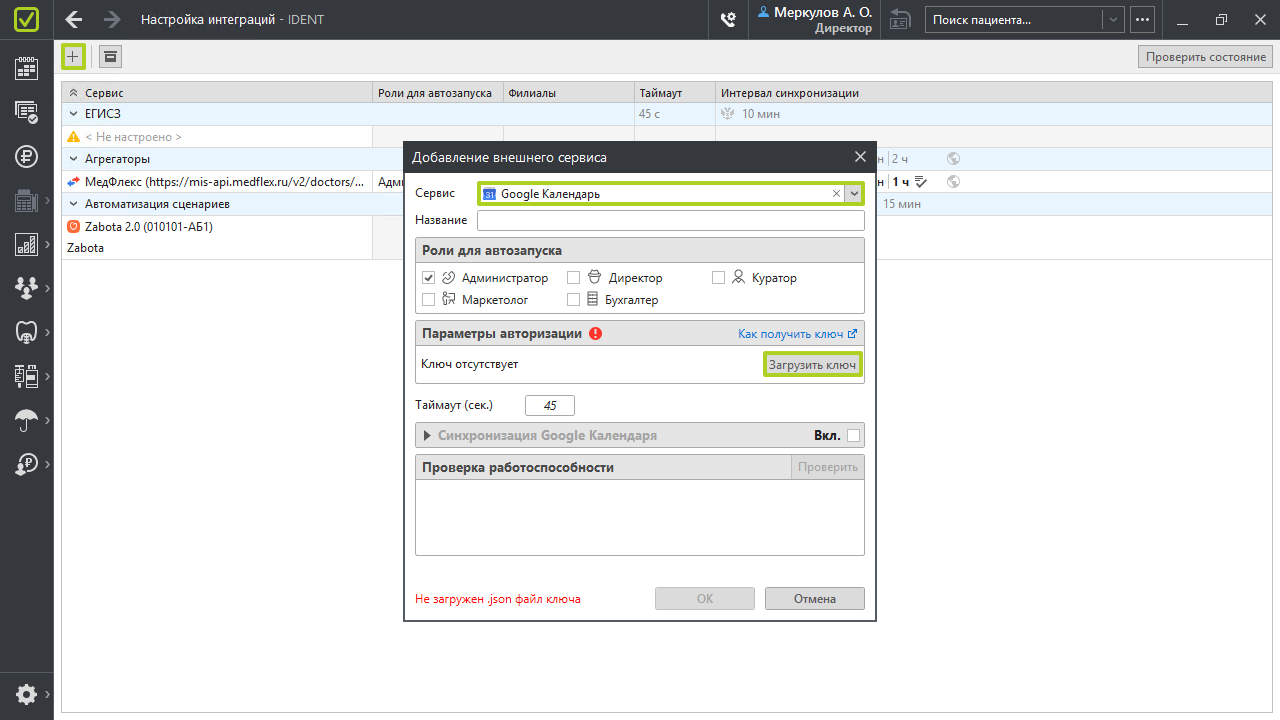Close the Добавление внешнего сервиса dialog
The height and width of the screenshot is (720, 1280).
pyautogui.click(x=860, y=157)
